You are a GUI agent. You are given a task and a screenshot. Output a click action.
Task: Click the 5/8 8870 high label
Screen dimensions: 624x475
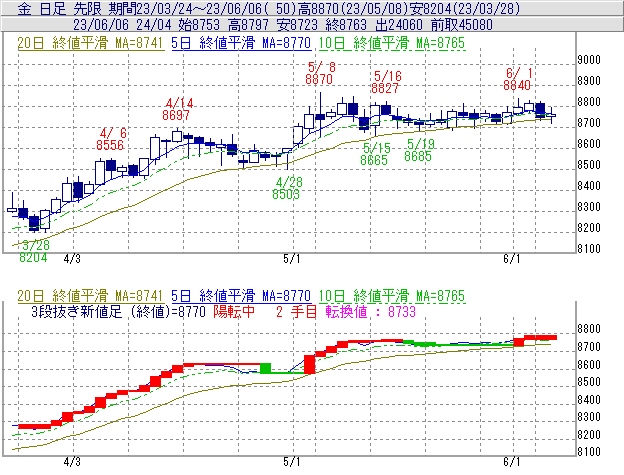[320, 73]
